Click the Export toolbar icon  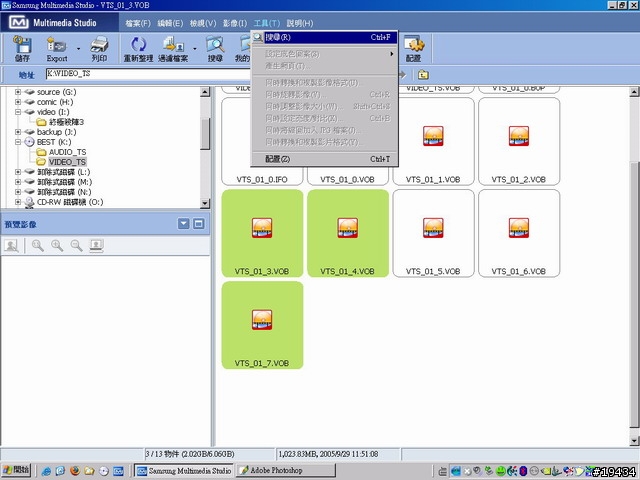click(56, 49)
